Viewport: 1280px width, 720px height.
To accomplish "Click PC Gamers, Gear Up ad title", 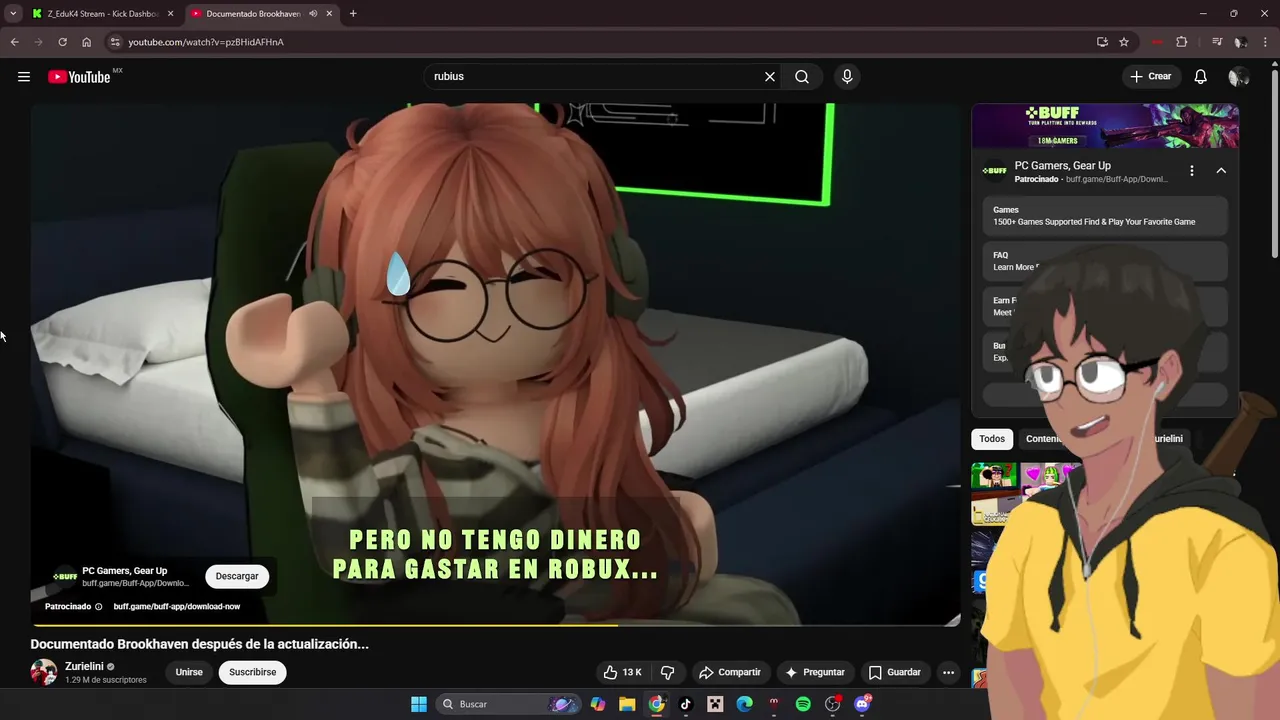I will [x=1062, y=166].
